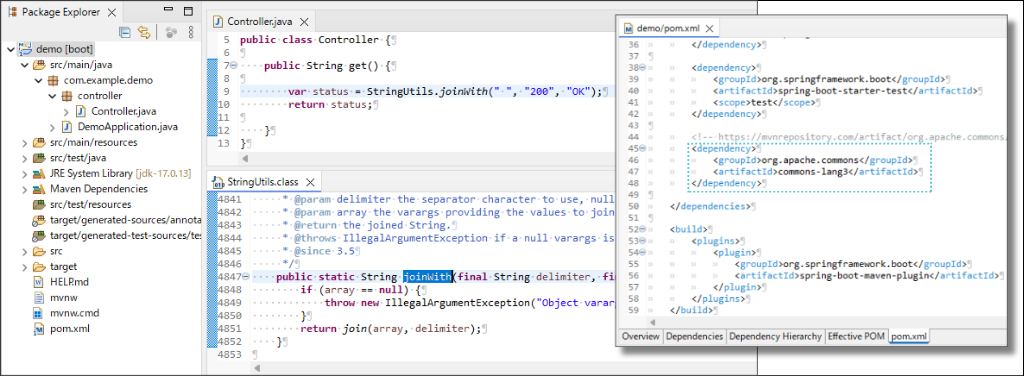Image resolution: width=1024 pixels, height=377 pixels.
Task: Expand the target folder
Action: click(x=25, y=267)
